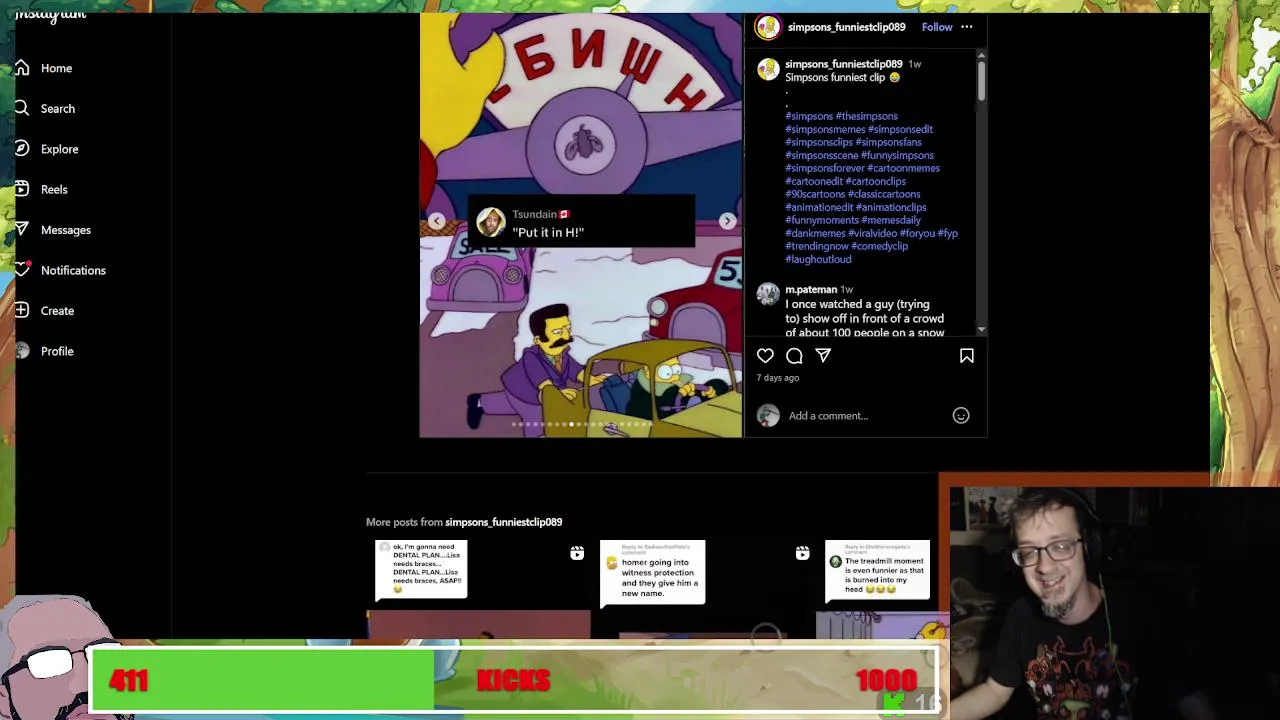Follow simpsons_funniestclip089
Viewport: 1280px width, 720px height.
click(x=937, y=27)
